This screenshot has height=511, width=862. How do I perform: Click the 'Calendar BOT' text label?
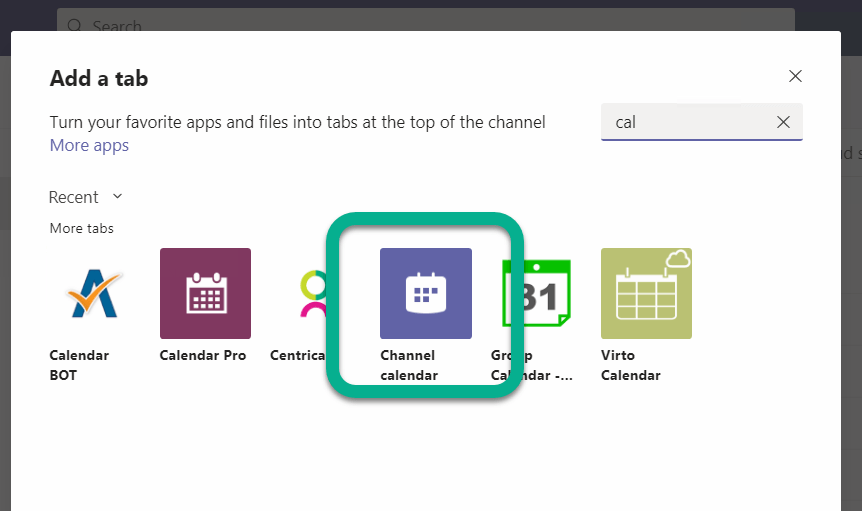click(x=79, y=365)
